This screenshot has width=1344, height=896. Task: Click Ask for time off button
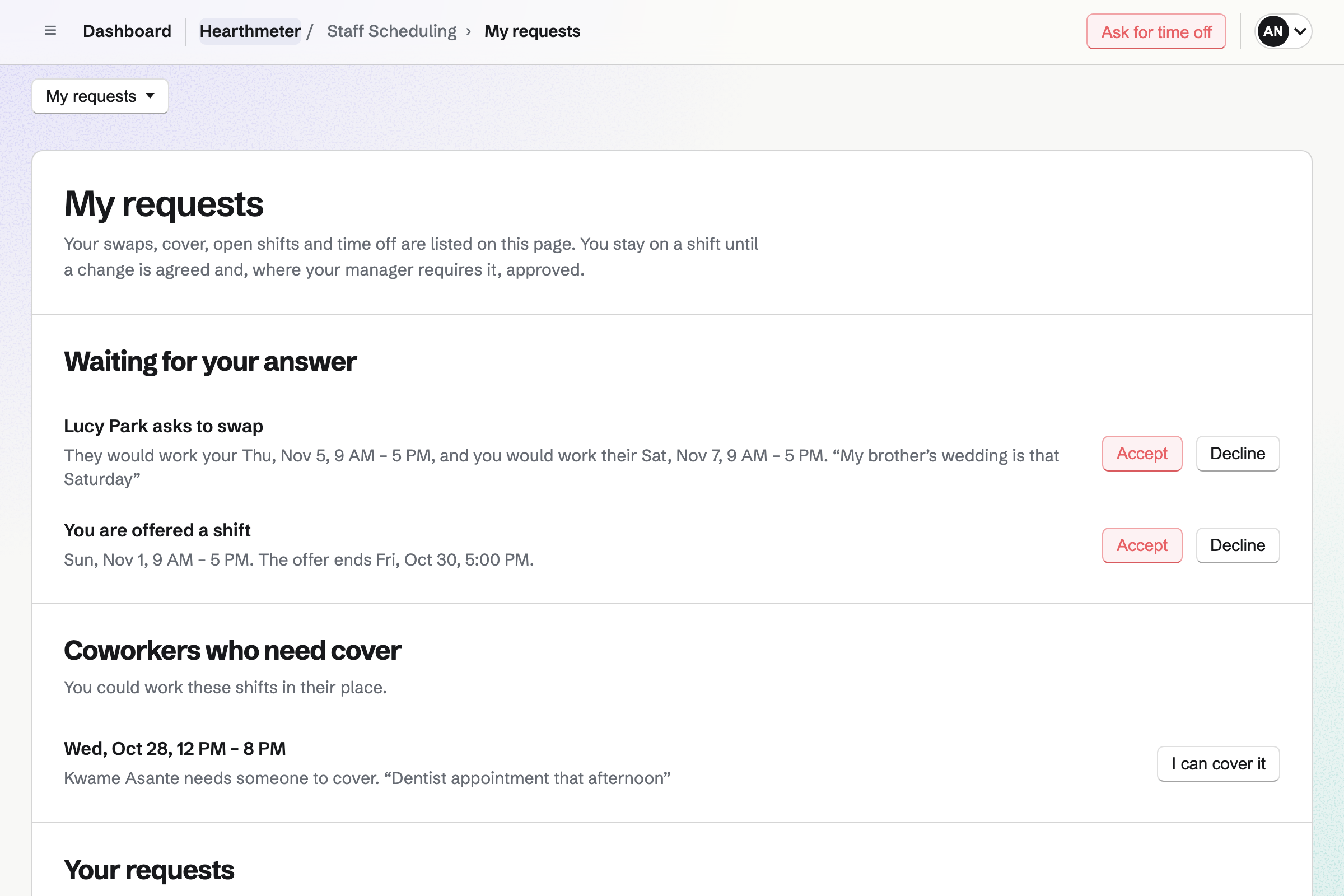(1156, 31)
